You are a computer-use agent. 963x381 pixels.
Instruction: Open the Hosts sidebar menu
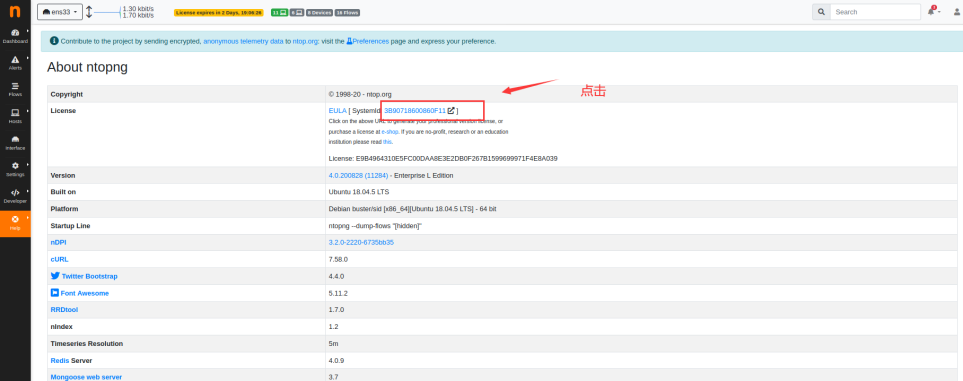pos(15,116)
